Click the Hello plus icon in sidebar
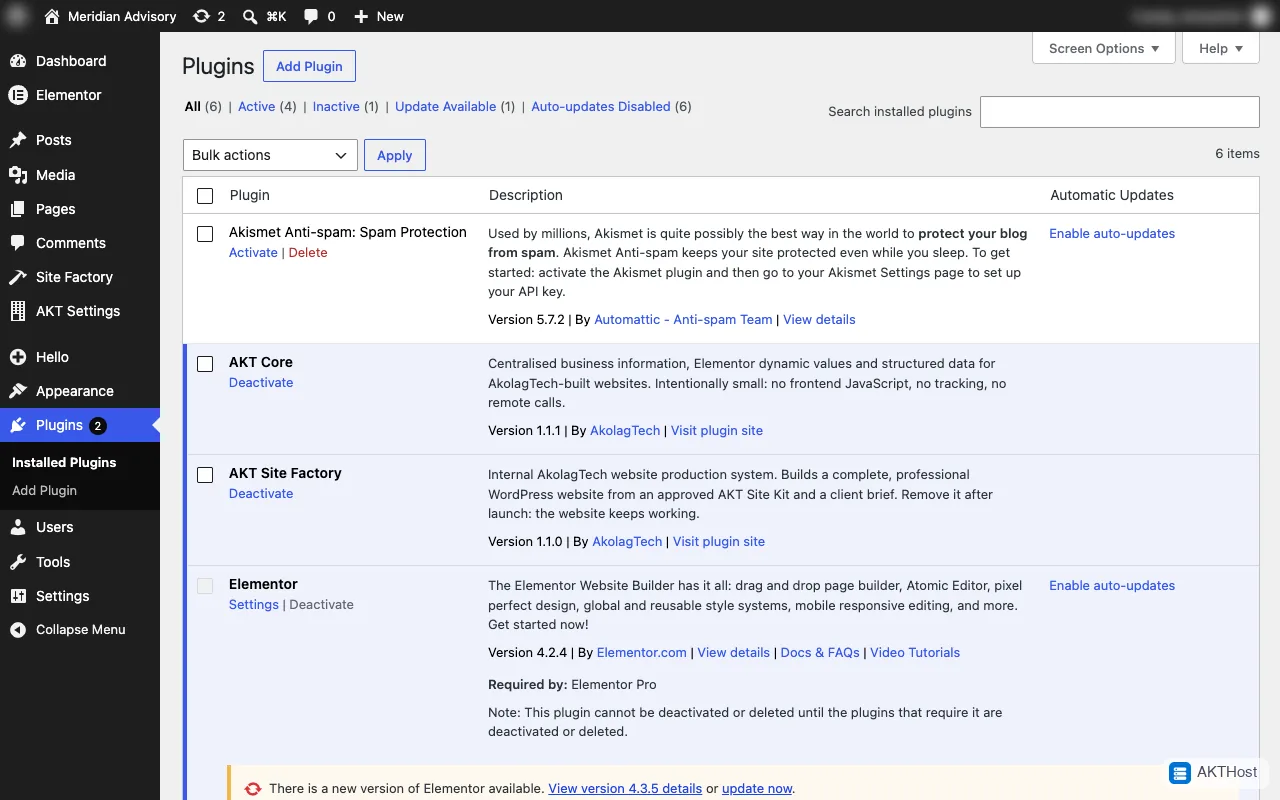Screen dimensions: 1280x800 [18, 357]
